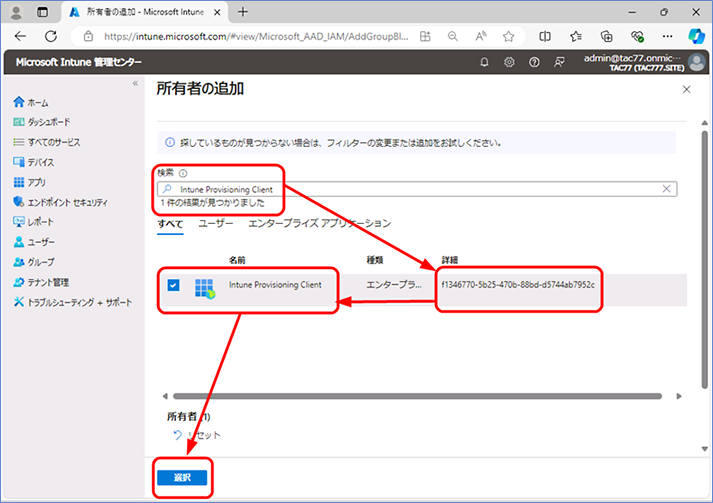Open the favorites list icon
The image size is (713, 503).
(x=576, y=36)
